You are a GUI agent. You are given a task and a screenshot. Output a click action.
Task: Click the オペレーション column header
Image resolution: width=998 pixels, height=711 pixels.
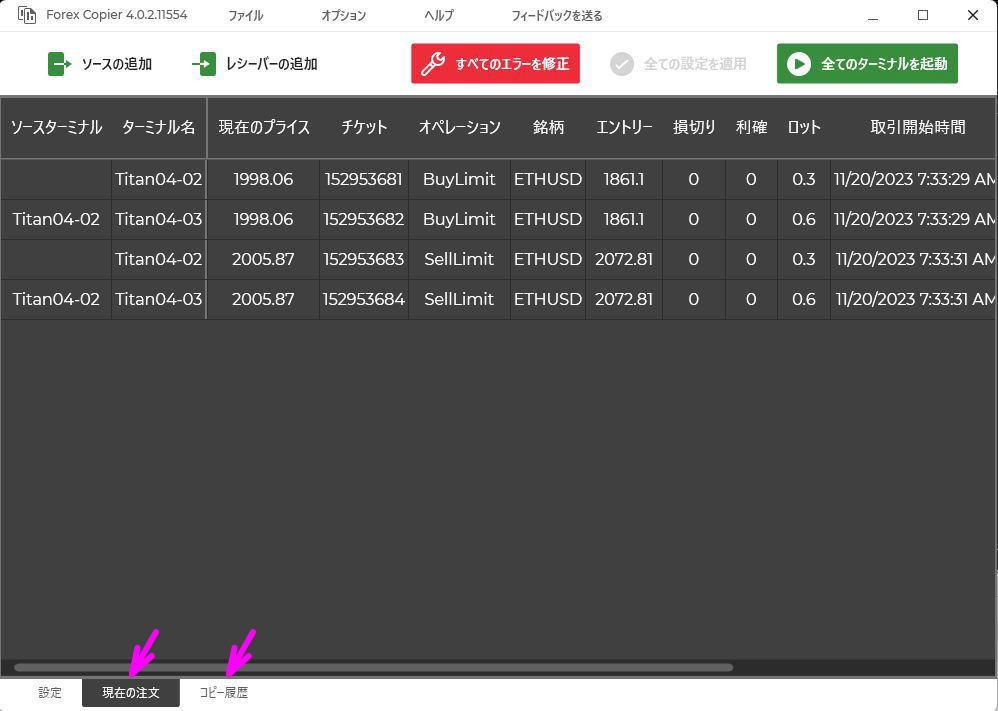click(x=459, y=127)
